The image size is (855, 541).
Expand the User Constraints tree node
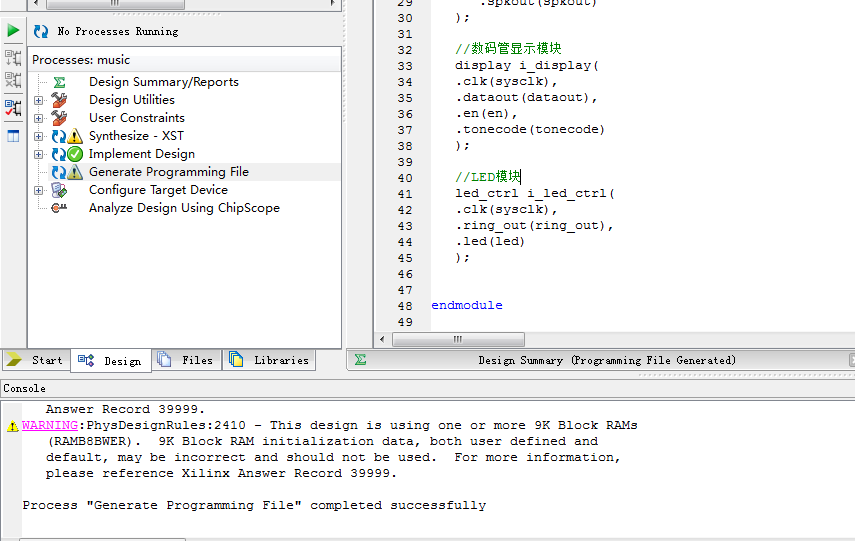pos(39,118)
